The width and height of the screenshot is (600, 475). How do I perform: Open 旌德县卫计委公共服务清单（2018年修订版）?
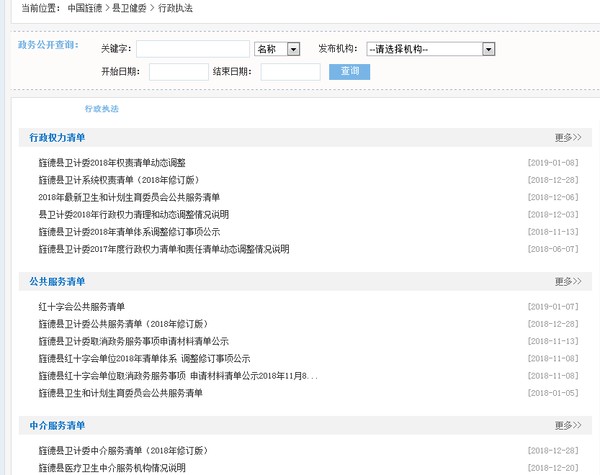pyautogui.click(x=123, y=324)
